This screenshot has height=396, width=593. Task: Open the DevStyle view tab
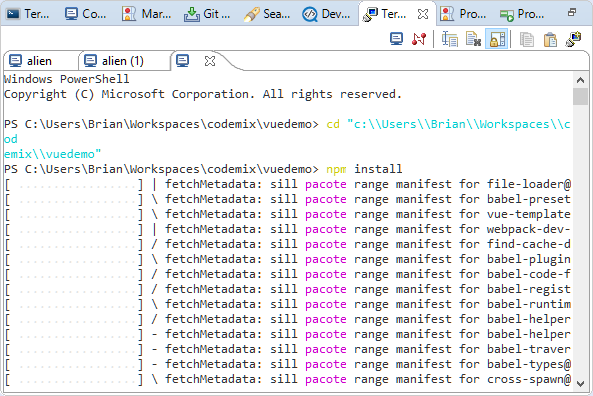point(326,14)
